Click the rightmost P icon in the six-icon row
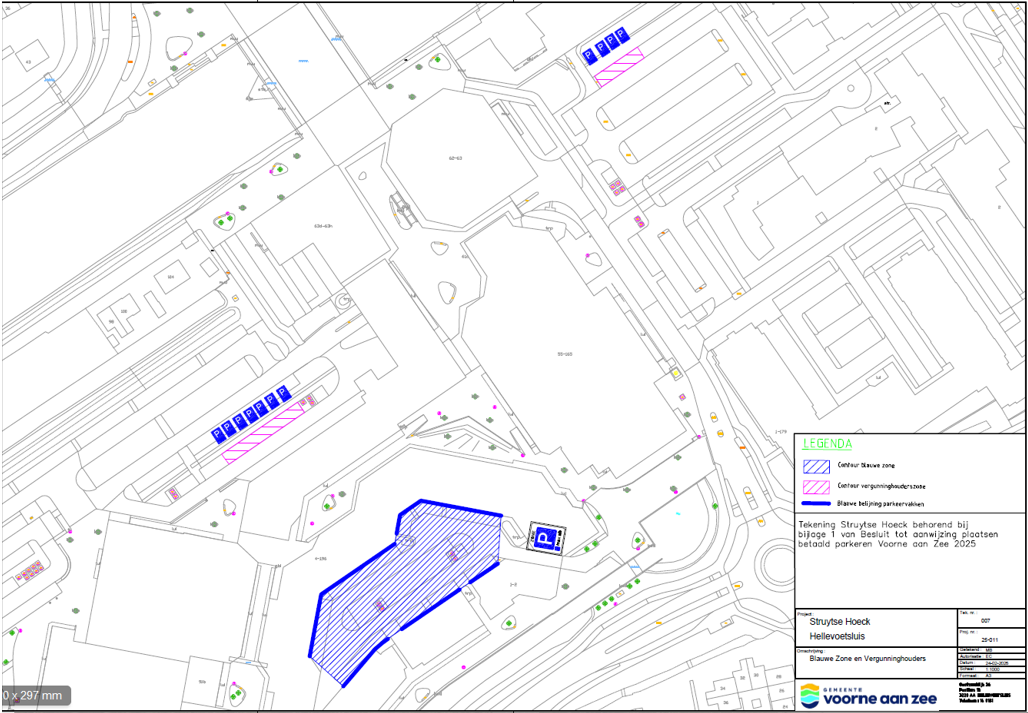Image resolution: width=1028 pixels, height=713 pixels. click(x=284, y=395)
